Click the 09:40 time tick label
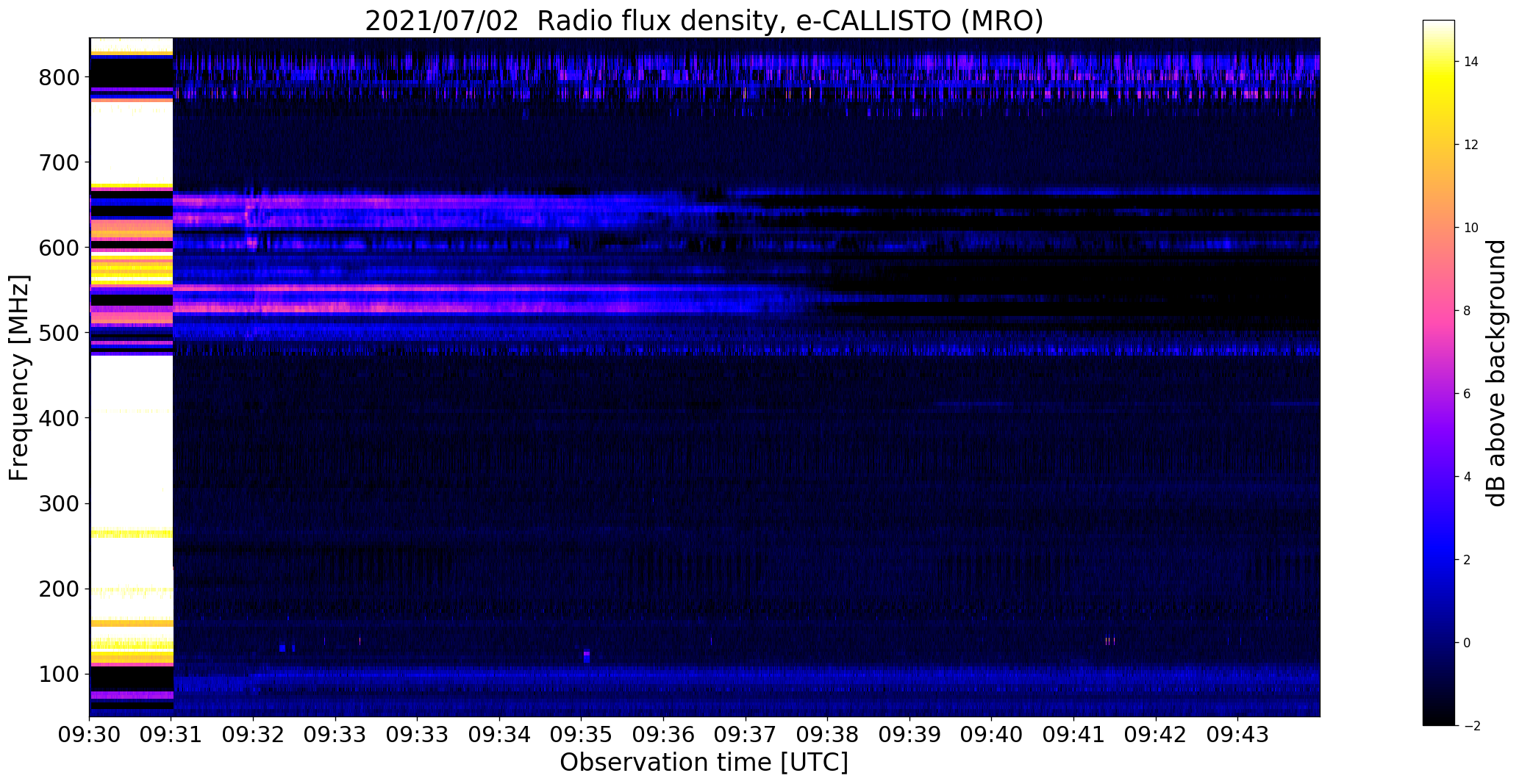Viewport: 1519px width, 784px height. click(x=992, y=736)
